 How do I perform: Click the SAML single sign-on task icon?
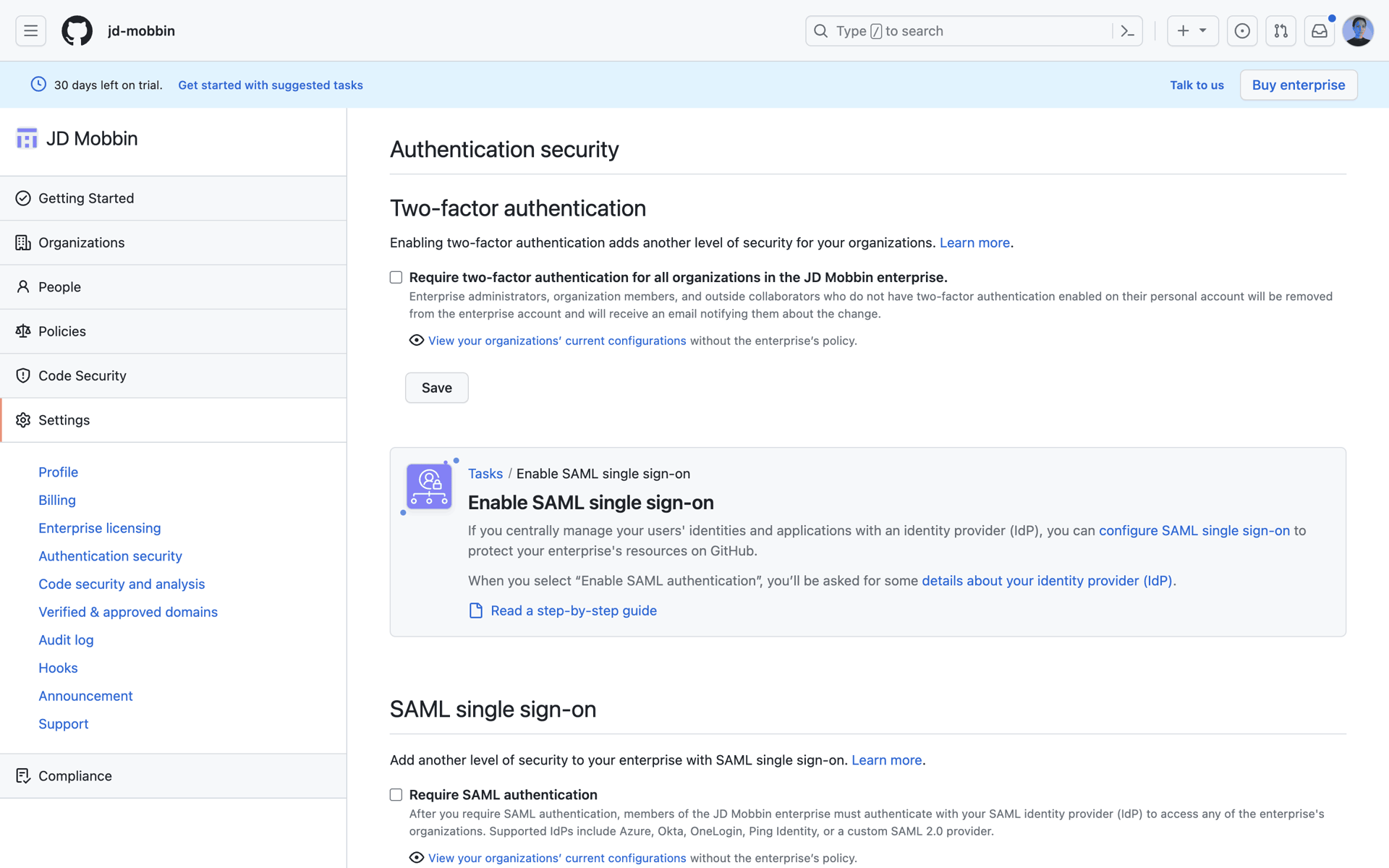point(429,486)
